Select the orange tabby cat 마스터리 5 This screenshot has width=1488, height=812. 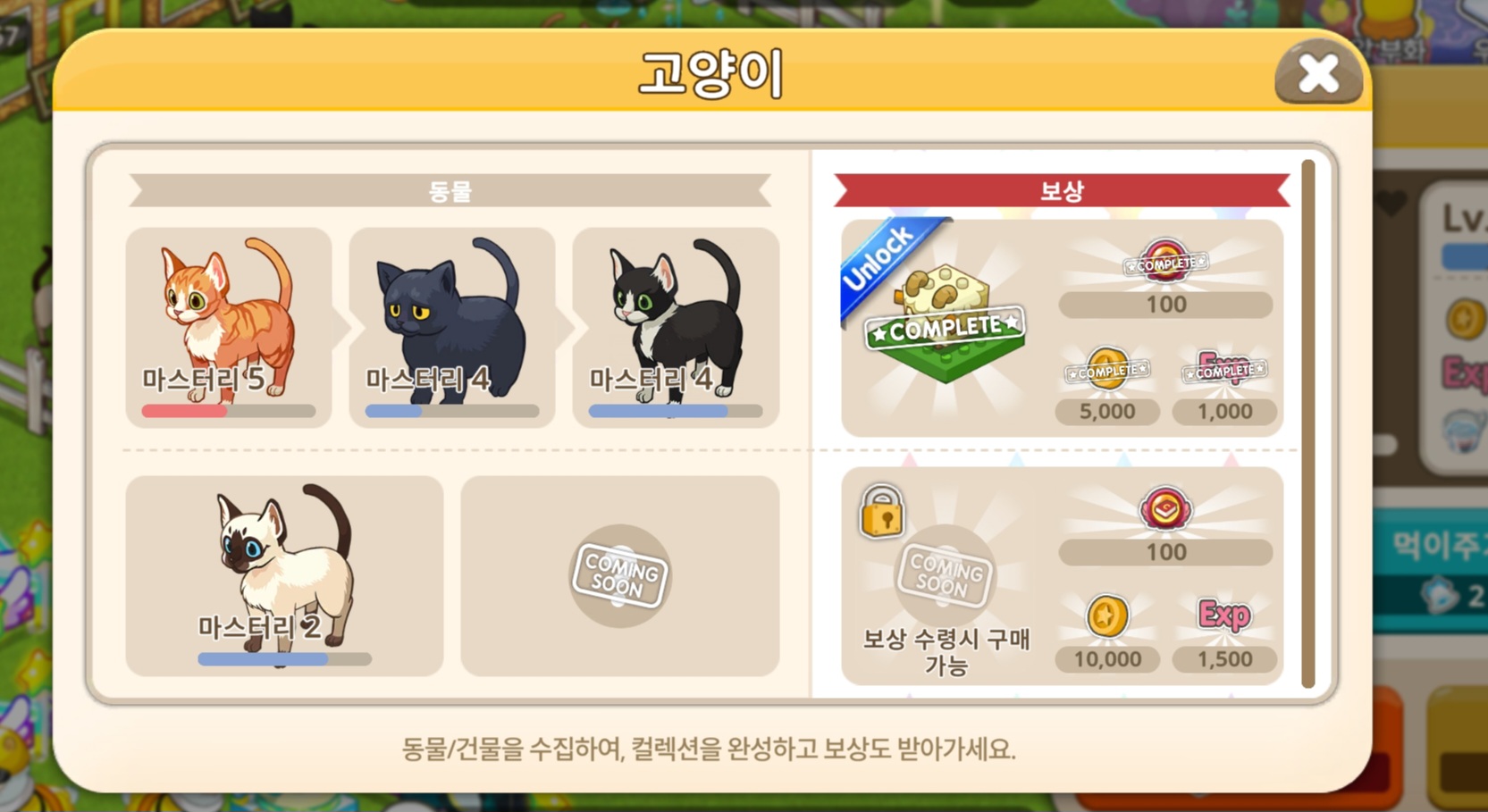click(x=229, y=327)
